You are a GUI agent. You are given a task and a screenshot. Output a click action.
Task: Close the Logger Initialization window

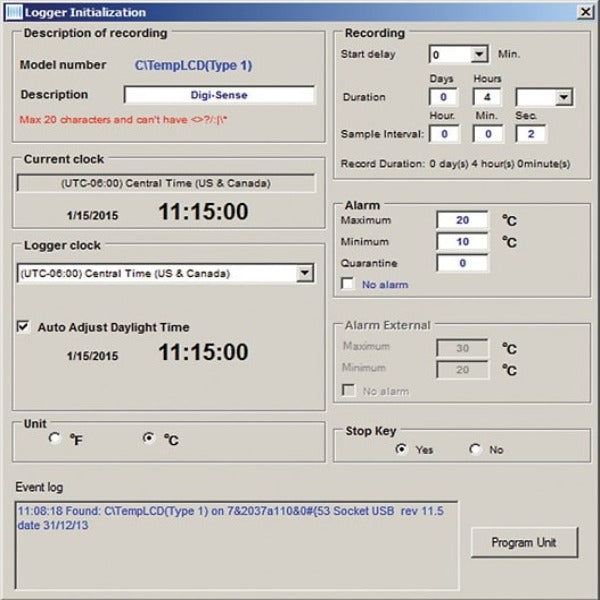pos(583,12)
